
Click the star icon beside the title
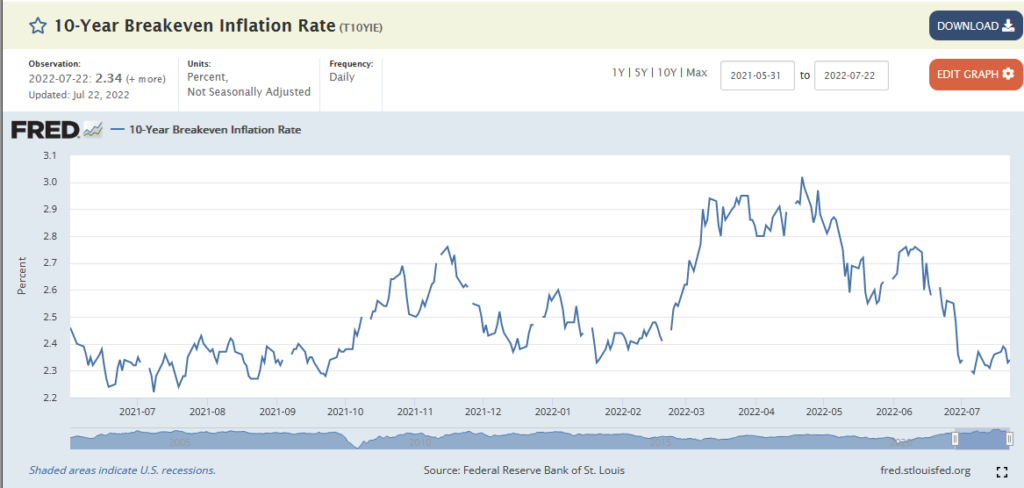[x=37, y=26]
